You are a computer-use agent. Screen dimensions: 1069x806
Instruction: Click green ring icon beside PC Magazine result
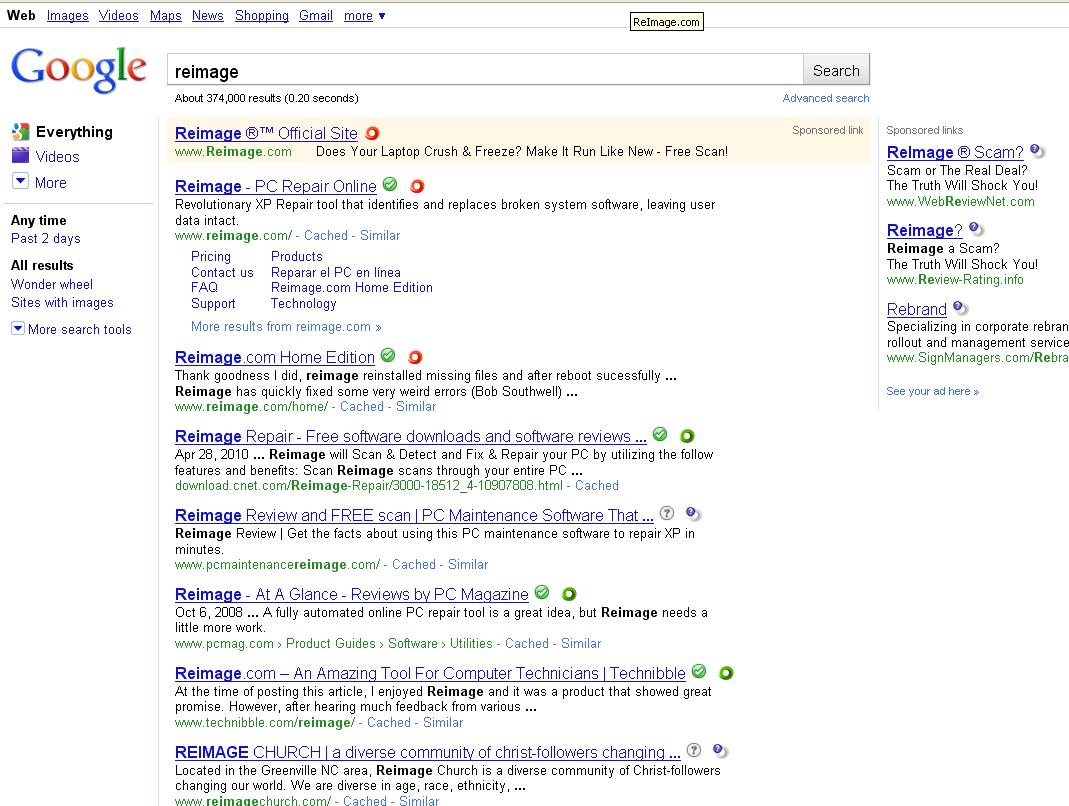[569, 594]
